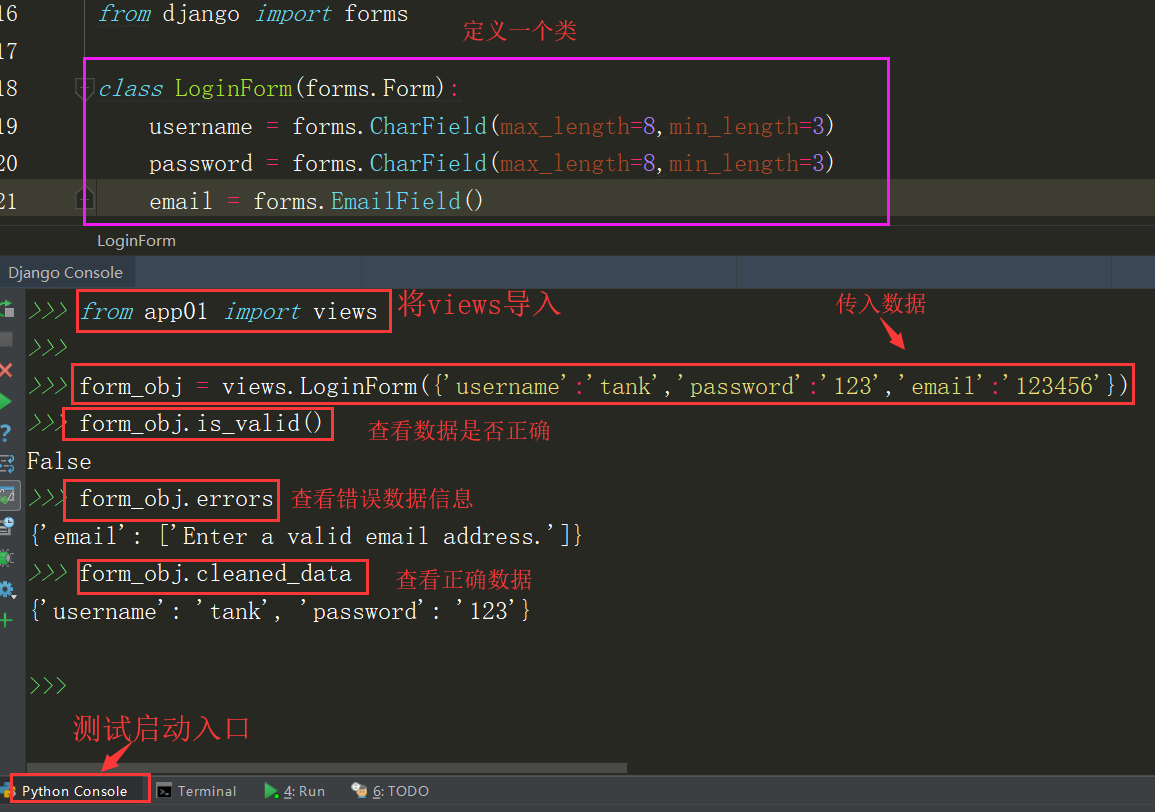Open console help with question mark icon
This screenshot has height=812, width=1155.
tap(7, 432)
